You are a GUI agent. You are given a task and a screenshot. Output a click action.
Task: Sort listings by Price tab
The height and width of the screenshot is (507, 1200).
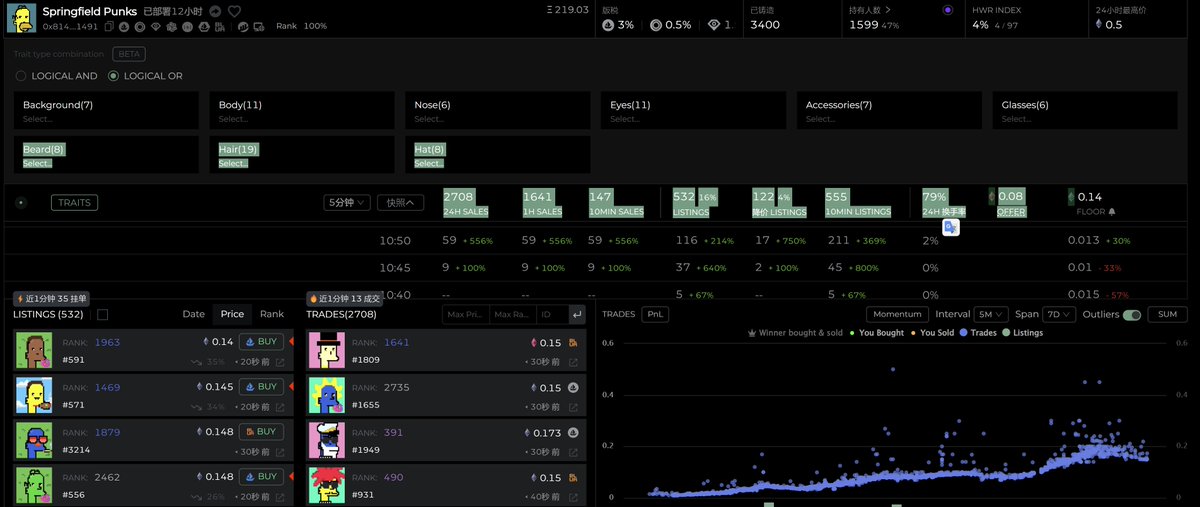pos(232,314)
